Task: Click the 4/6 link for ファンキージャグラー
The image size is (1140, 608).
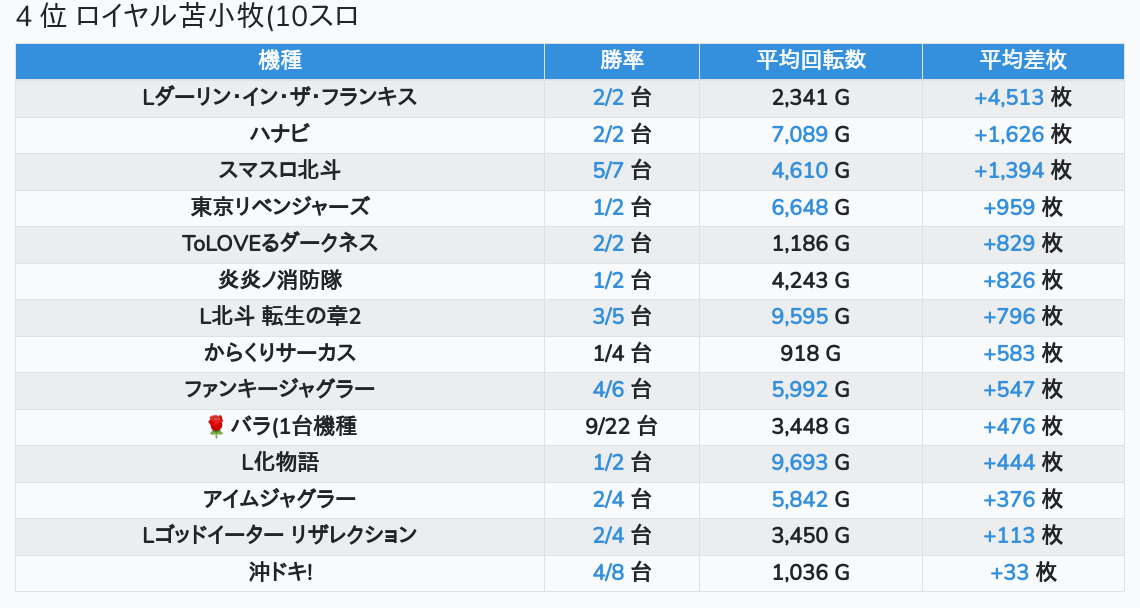Action: 608,390
